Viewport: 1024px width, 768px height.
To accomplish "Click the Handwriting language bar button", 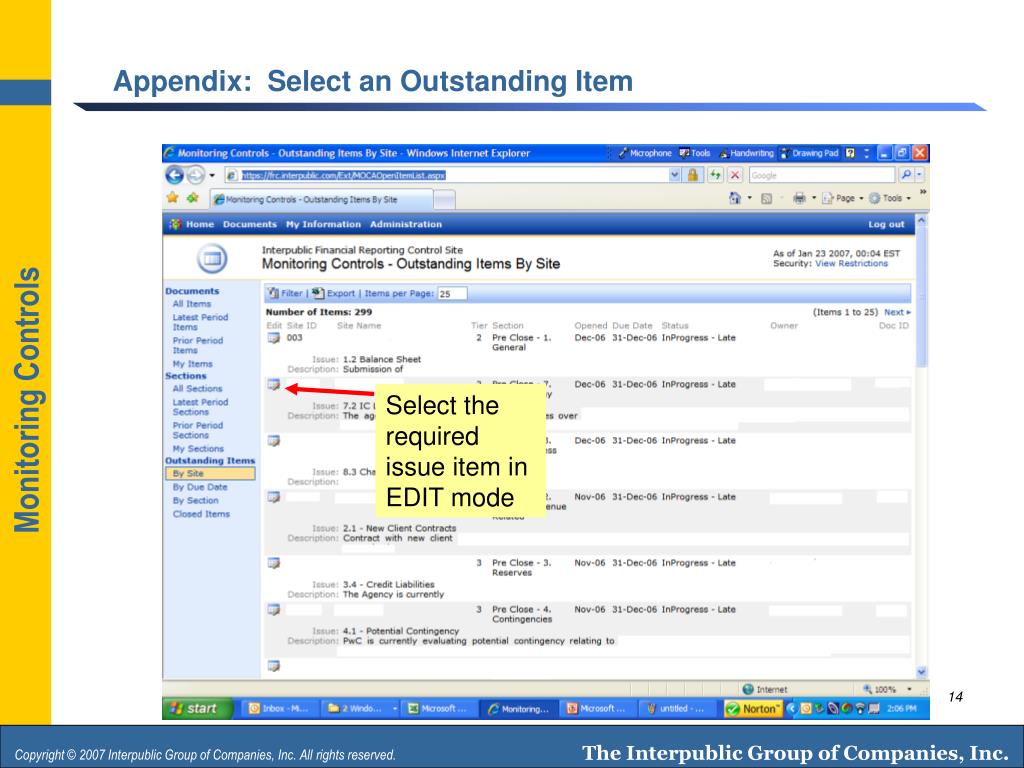I will (x=746, y=153).
